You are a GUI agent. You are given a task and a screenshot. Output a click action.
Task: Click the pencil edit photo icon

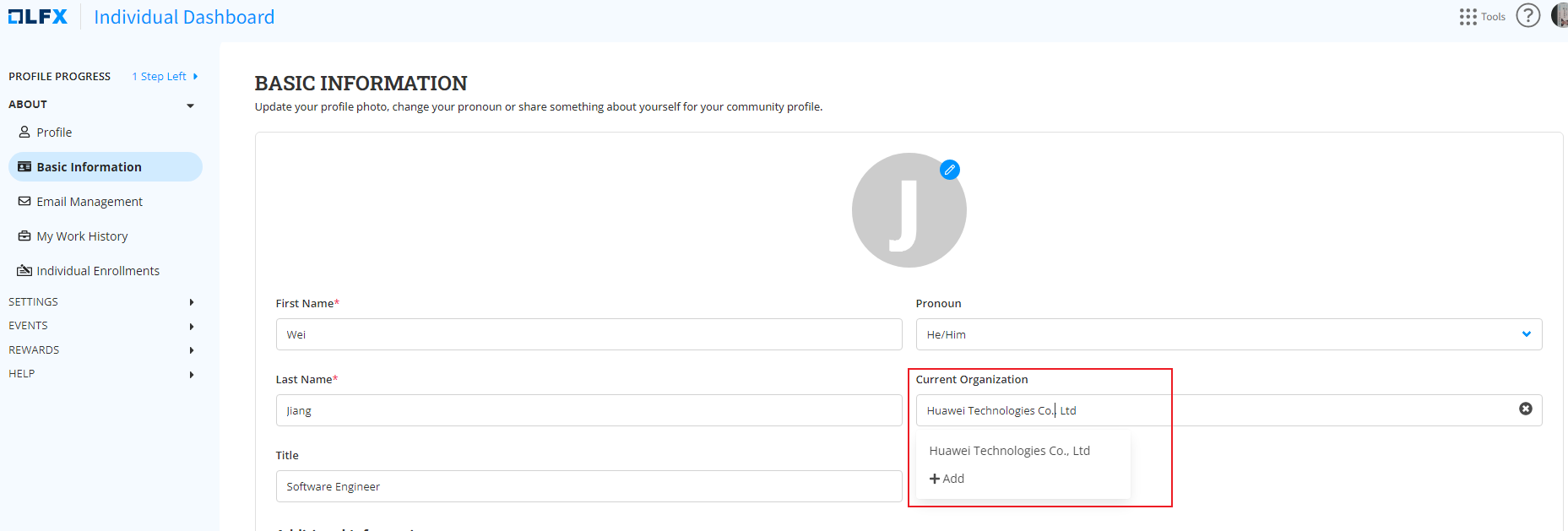click(950, 170)
